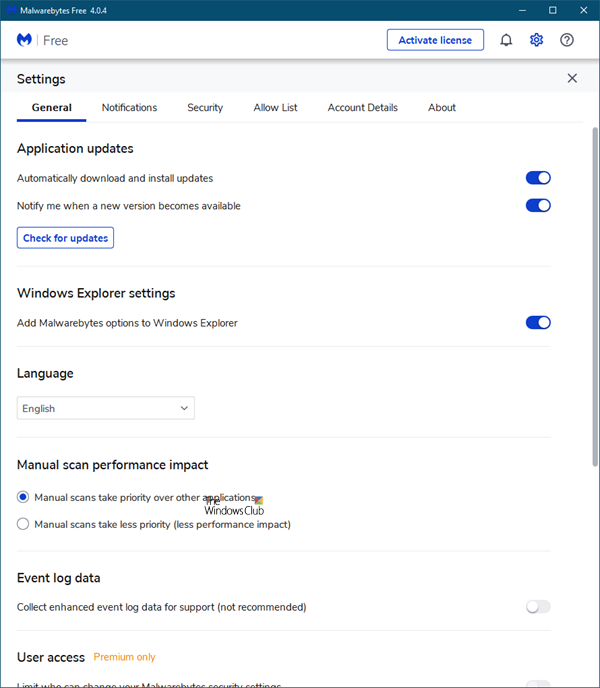The image size is (600, 688).
Task: Click the Check for updates button
Action: coord(65,238)
